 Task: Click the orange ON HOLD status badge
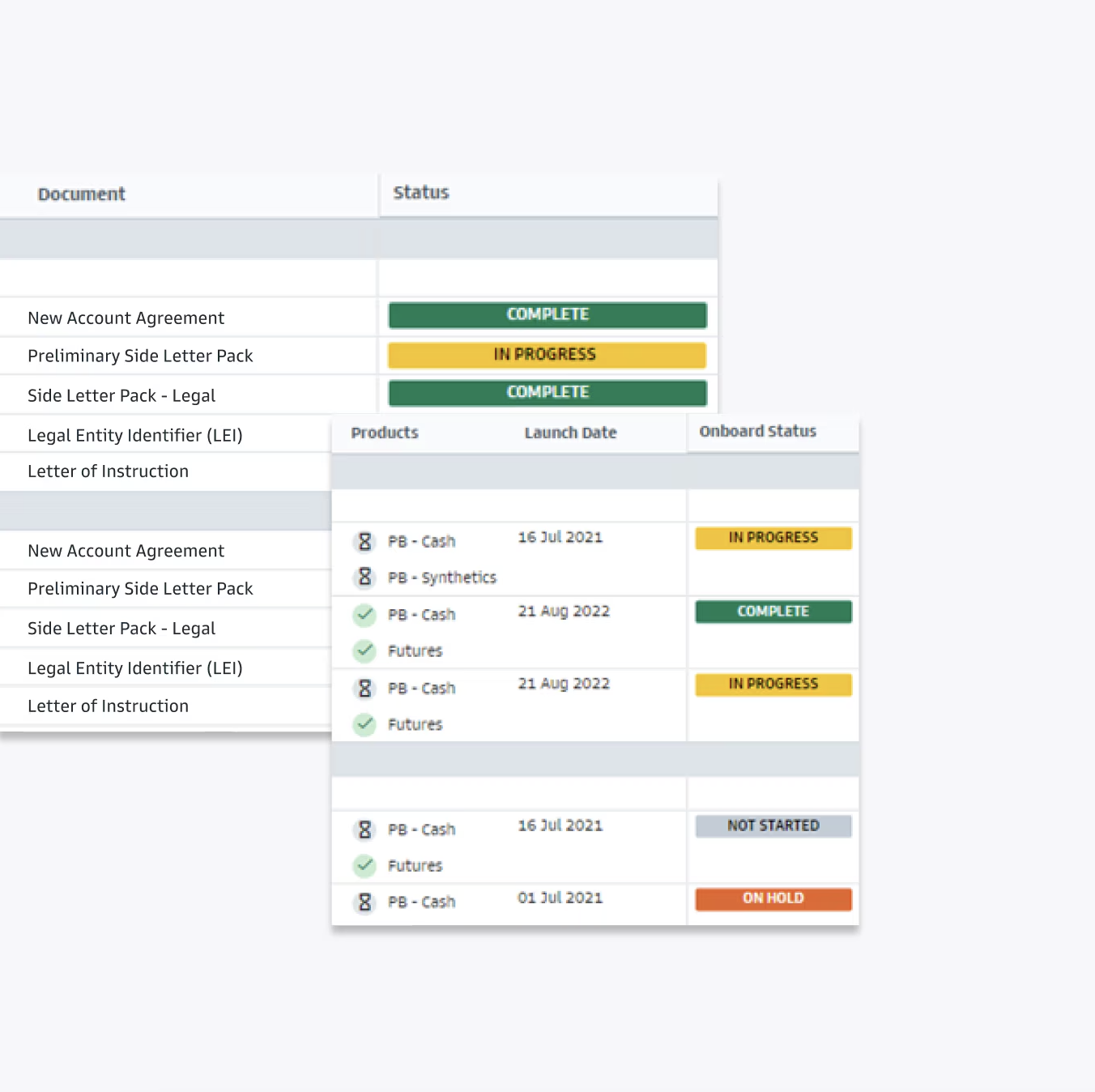click(x=773, y=899)
